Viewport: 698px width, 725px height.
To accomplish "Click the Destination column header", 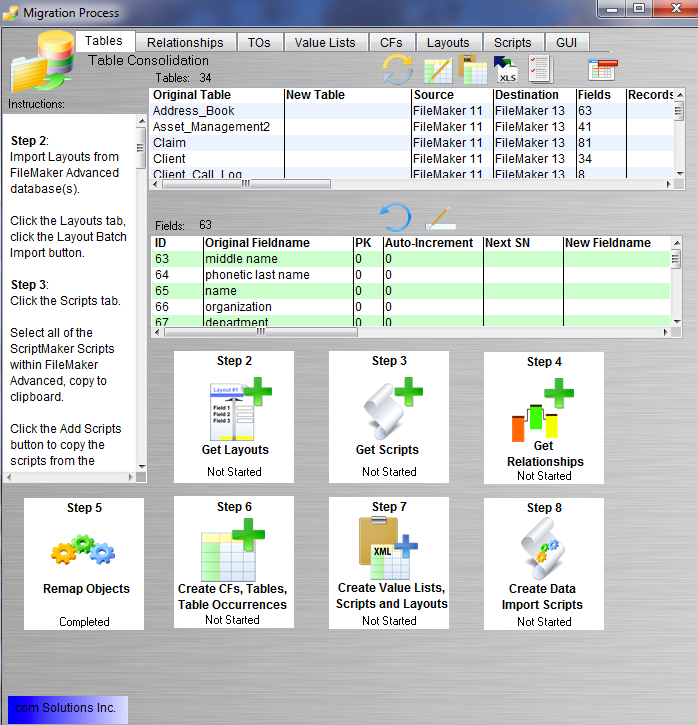I will (534, 95).
